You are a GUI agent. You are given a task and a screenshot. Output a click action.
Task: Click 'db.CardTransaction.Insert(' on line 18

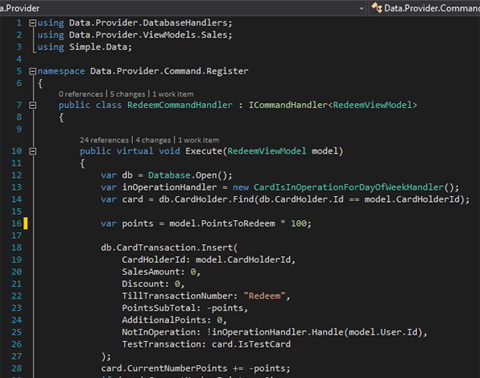point(169,248)
